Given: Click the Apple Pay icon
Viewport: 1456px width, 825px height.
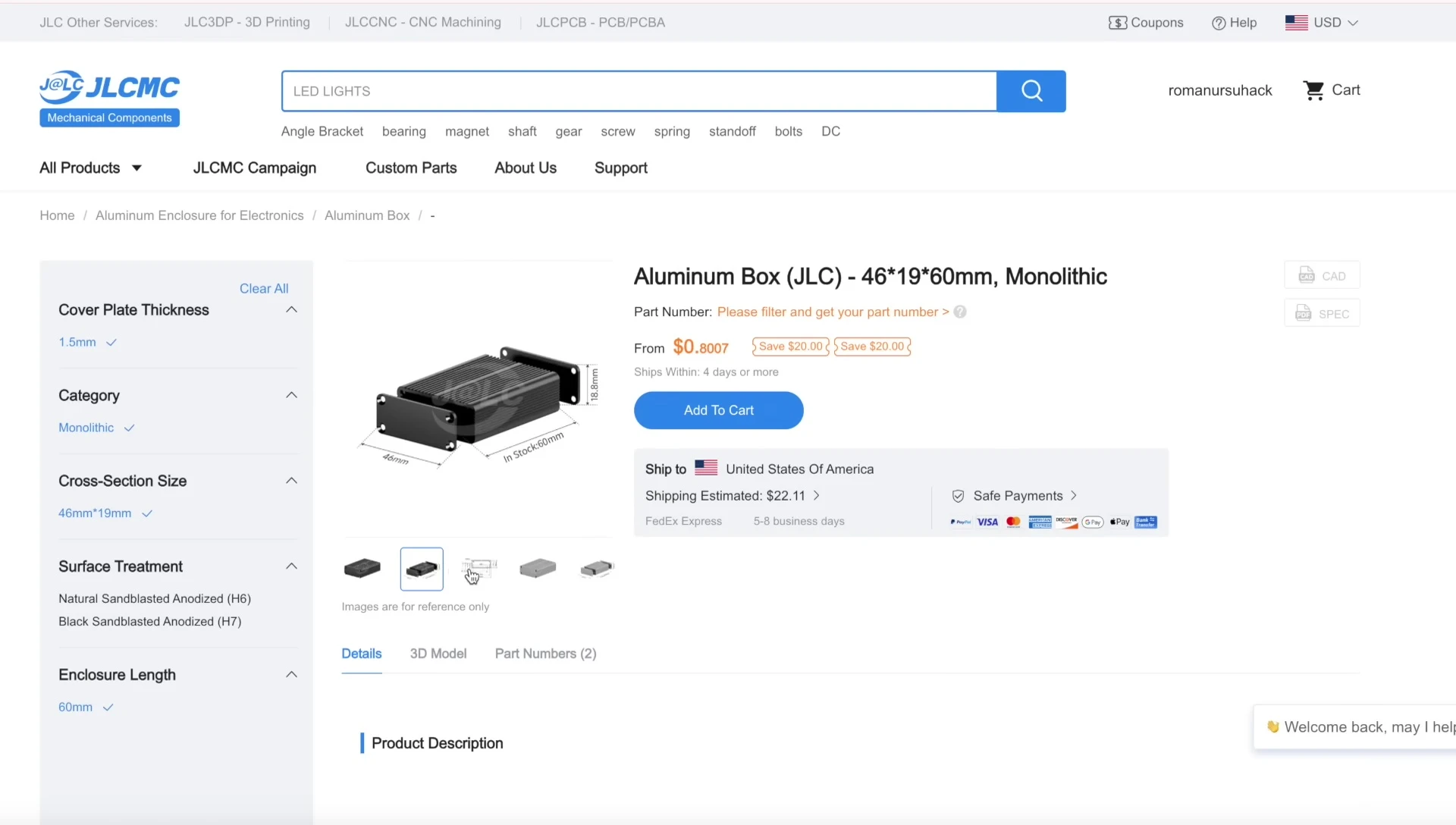Looking at the screenshot, I should click(x=1119, y=522).
